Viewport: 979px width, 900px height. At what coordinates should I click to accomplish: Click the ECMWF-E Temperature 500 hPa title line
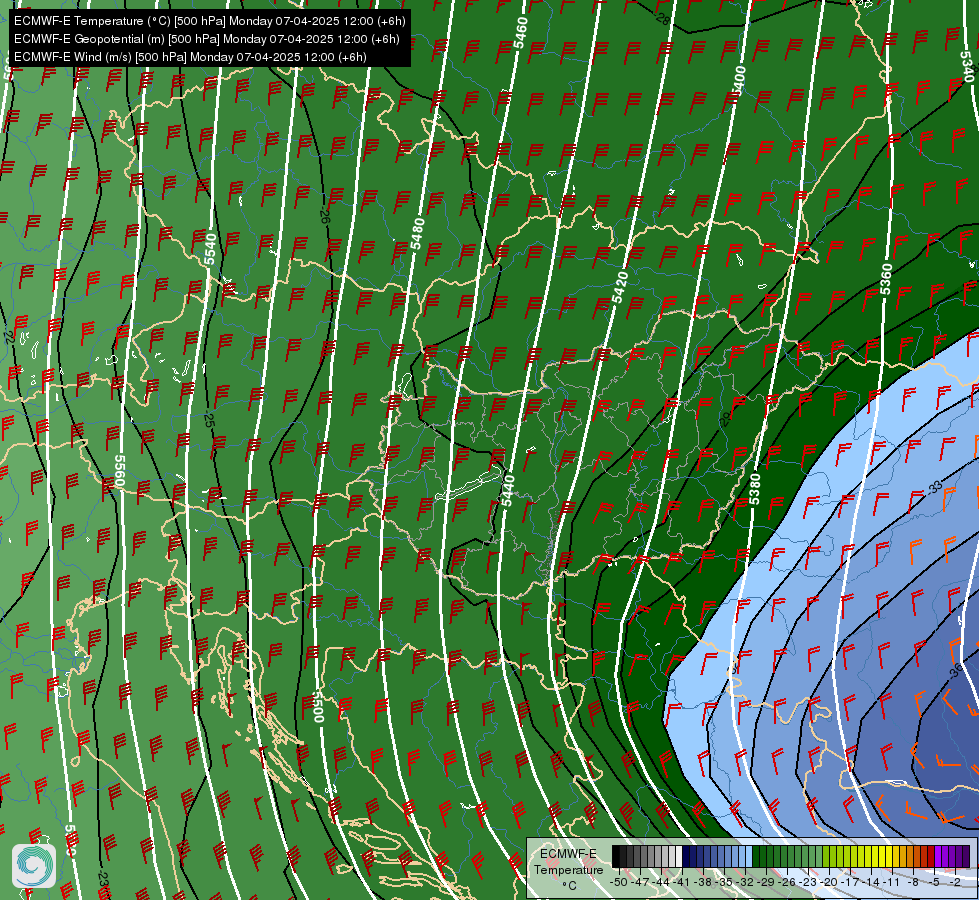click(x=210, y=21)
